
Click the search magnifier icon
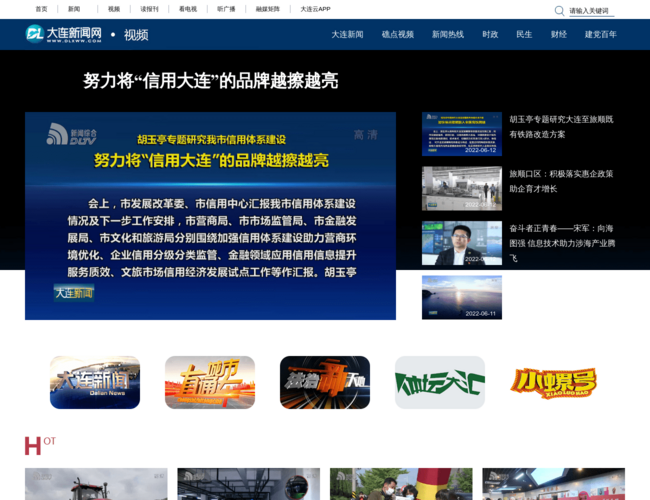coord(559,11)
